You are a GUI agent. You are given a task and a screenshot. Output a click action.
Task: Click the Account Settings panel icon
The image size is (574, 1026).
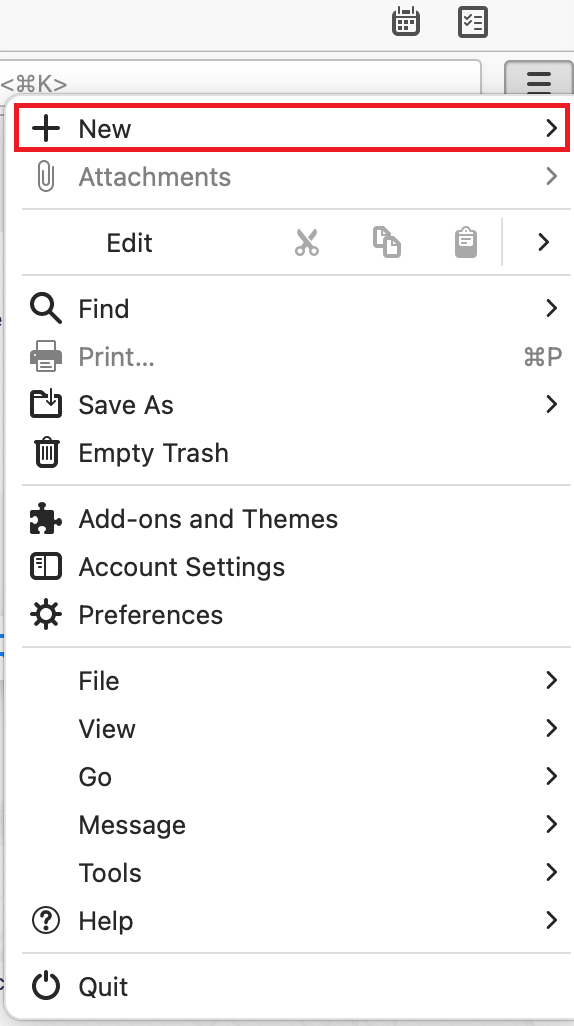tap(46, 567)
